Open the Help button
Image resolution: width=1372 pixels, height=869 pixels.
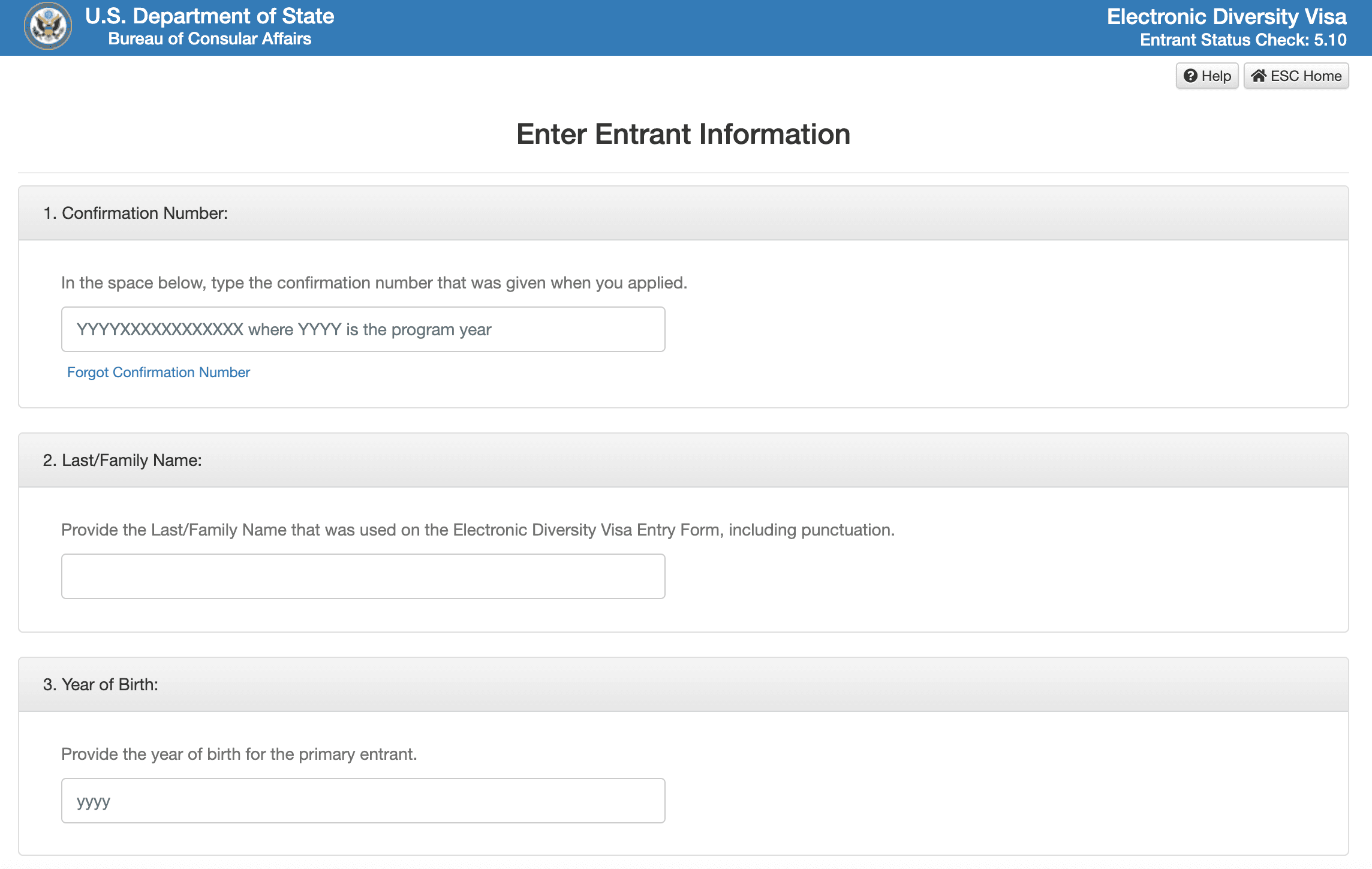[1206, 76]
